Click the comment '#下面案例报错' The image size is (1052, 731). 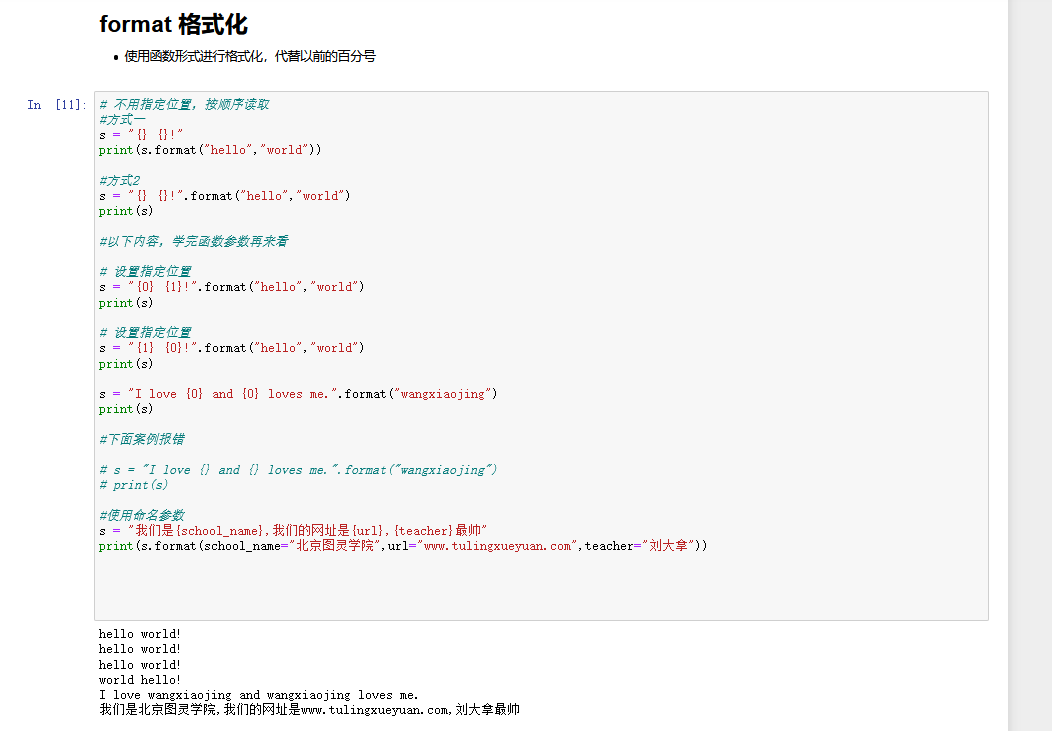click(x=142, y=439)
